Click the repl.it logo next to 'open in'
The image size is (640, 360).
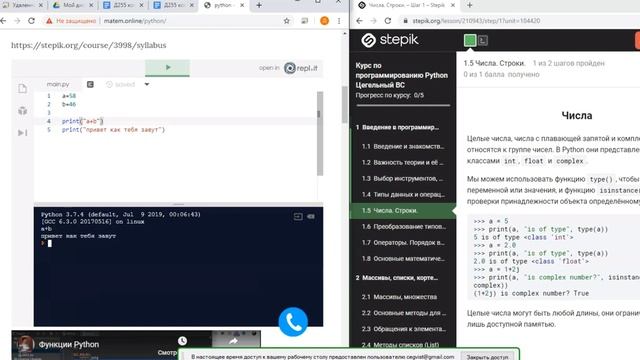pos(301,68)
